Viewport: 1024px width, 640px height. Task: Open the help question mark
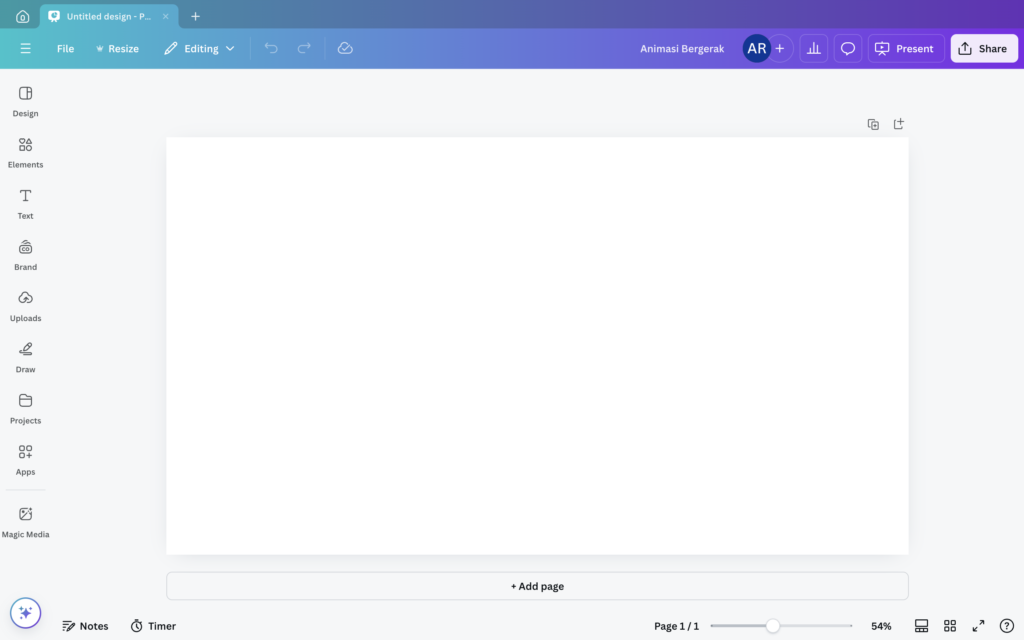(1007, 626)
